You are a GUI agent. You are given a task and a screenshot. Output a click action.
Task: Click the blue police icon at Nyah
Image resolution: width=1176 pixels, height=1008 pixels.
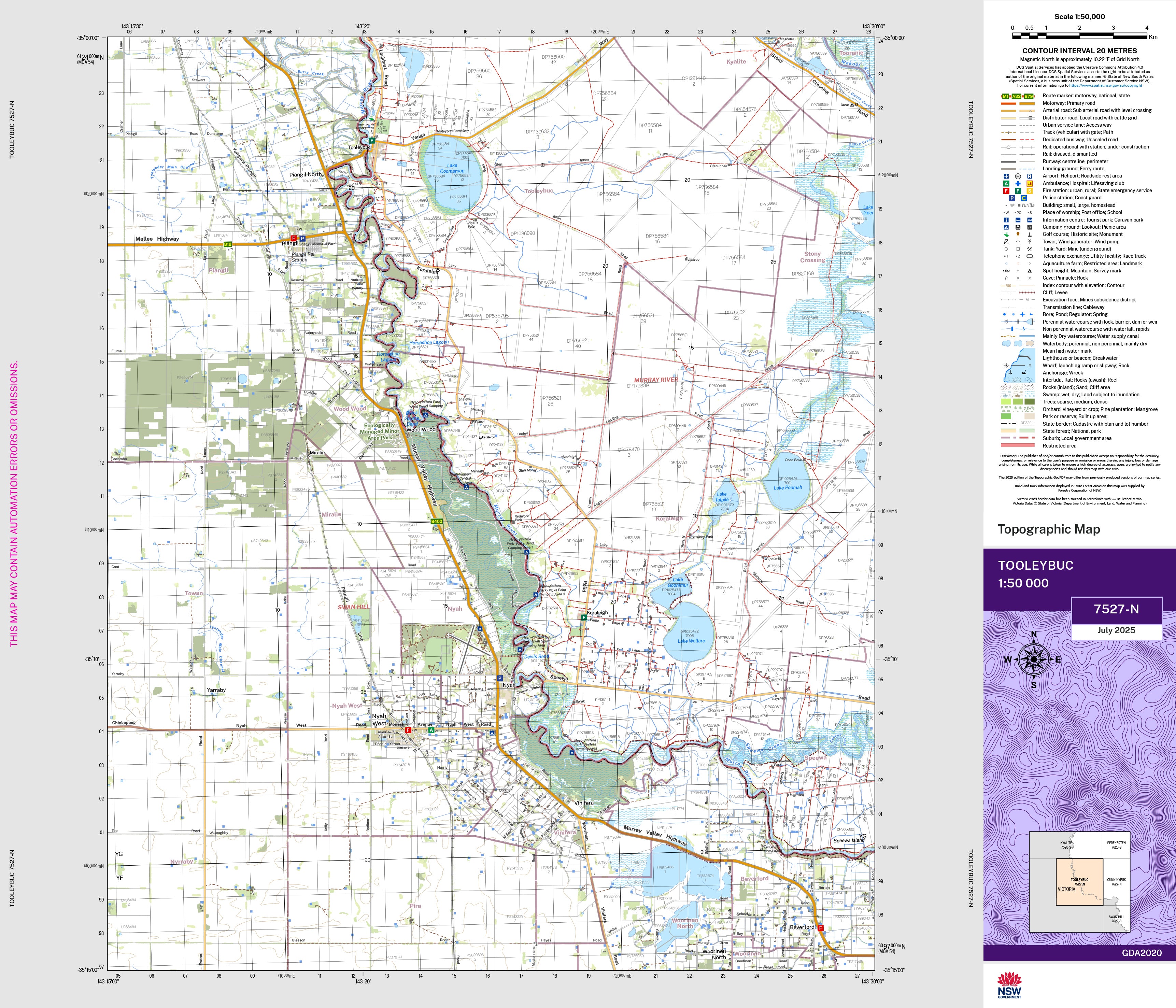coord(500,678)
